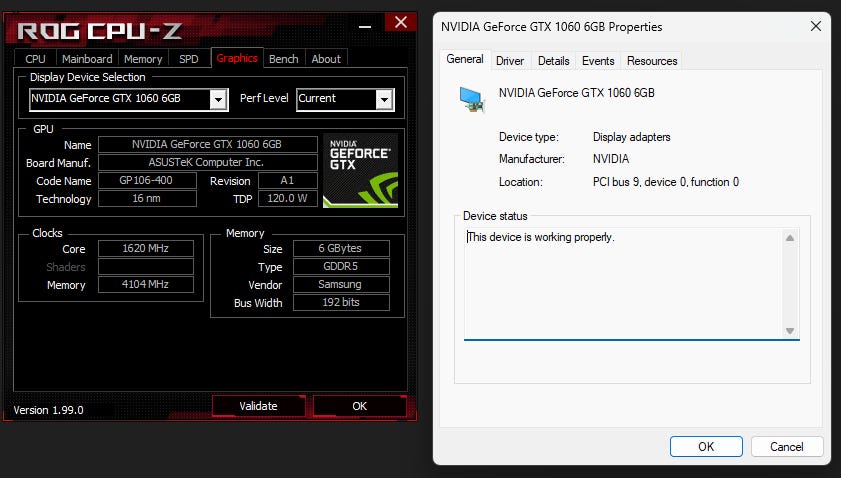This screenshot has width=841, height=478.
Task: Click the GDDR5 memory type value
Action: (341, 267)
